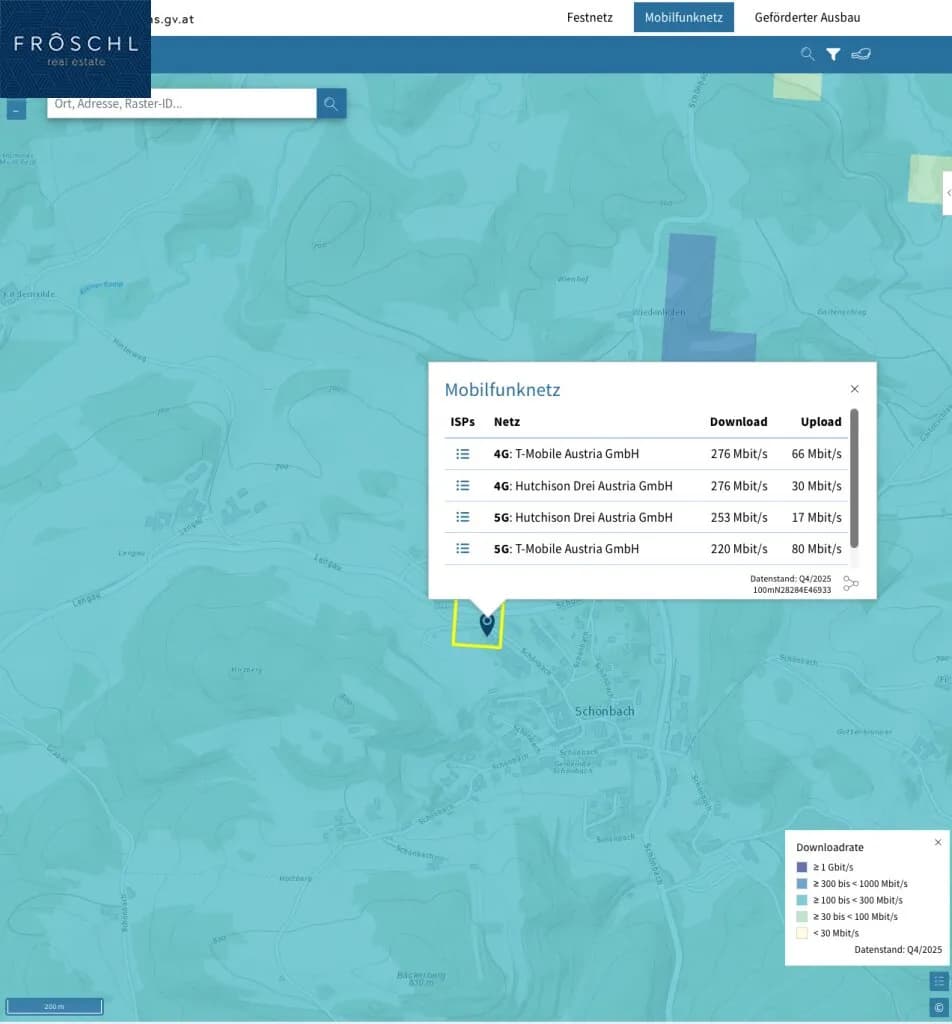The image size is (952, 1024).
Task: Click the header magnifier search icon
Action: click(807, 54)
